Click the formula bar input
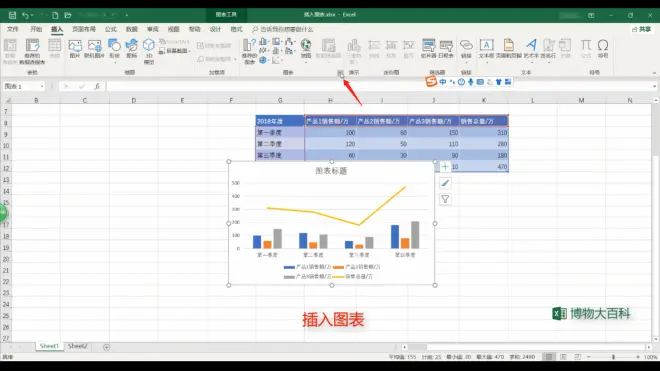Viewport: 660px width, 371px height. 379,86
